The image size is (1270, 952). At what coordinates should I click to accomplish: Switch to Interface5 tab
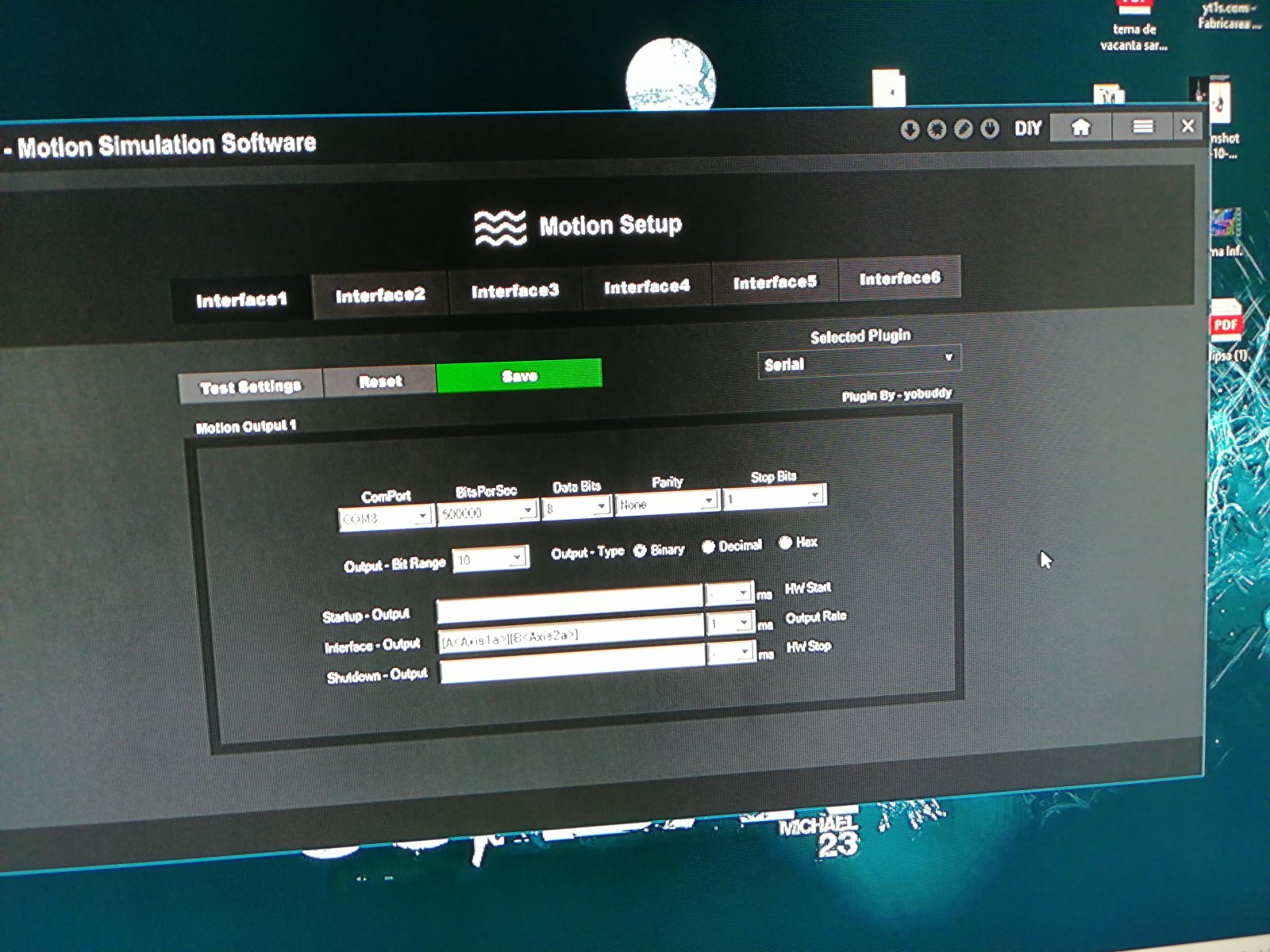[775, 282]
